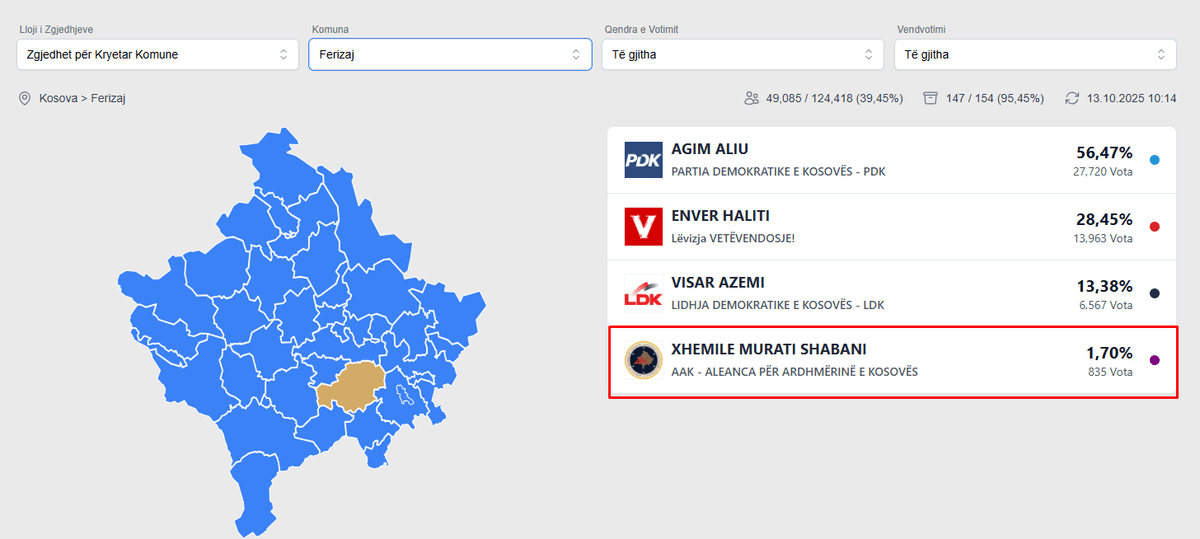The image size is (1200, 539).
Task: Click the purple dot for AAK
Action: coord(1155,360)
